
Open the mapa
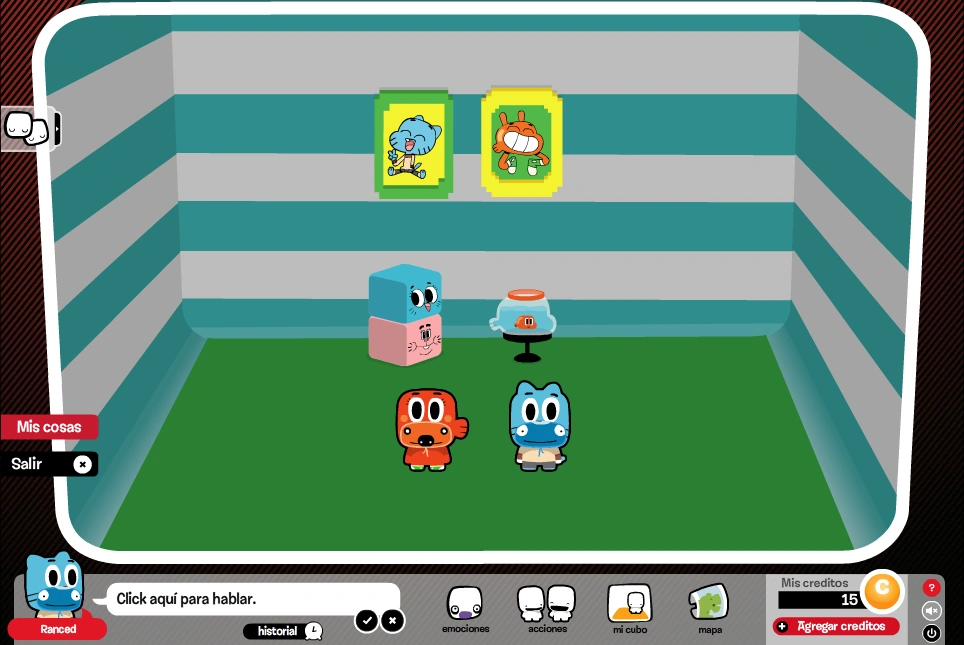(710, 605)
